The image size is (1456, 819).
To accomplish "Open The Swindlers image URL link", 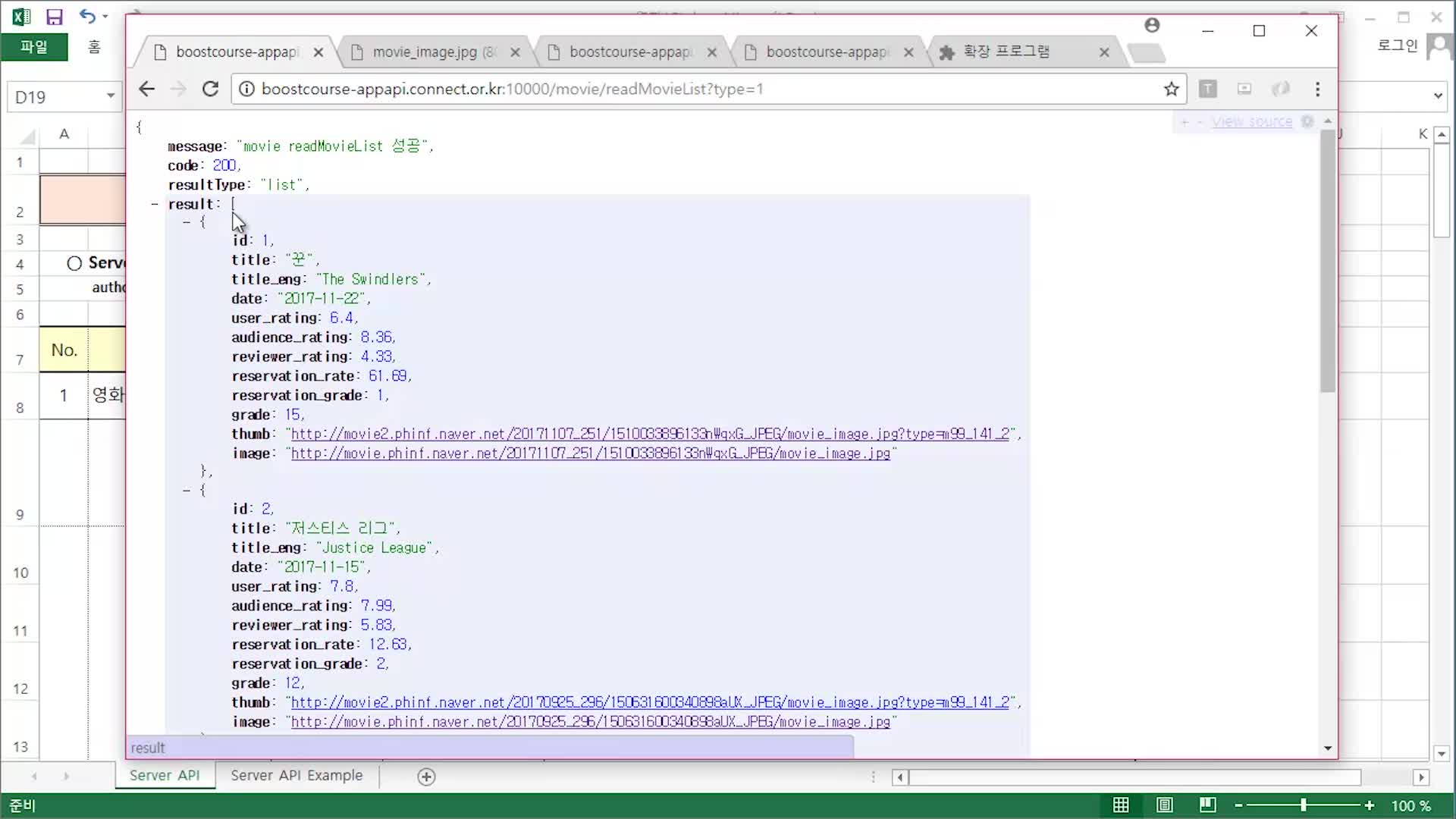I will point(590,453).
